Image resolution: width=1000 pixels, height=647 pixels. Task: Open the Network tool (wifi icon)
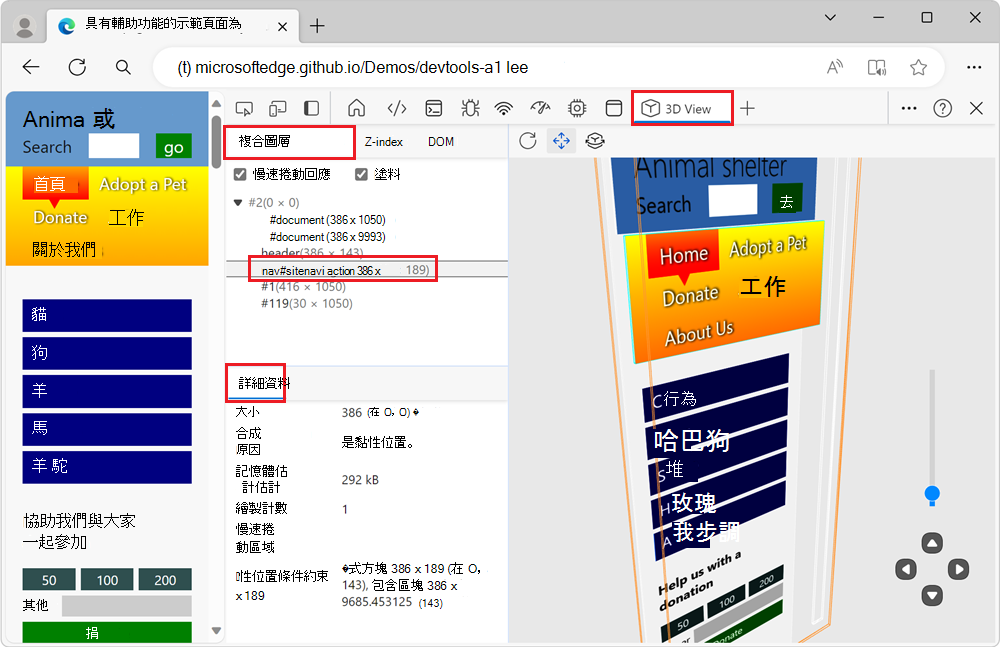tap(503, 108)
